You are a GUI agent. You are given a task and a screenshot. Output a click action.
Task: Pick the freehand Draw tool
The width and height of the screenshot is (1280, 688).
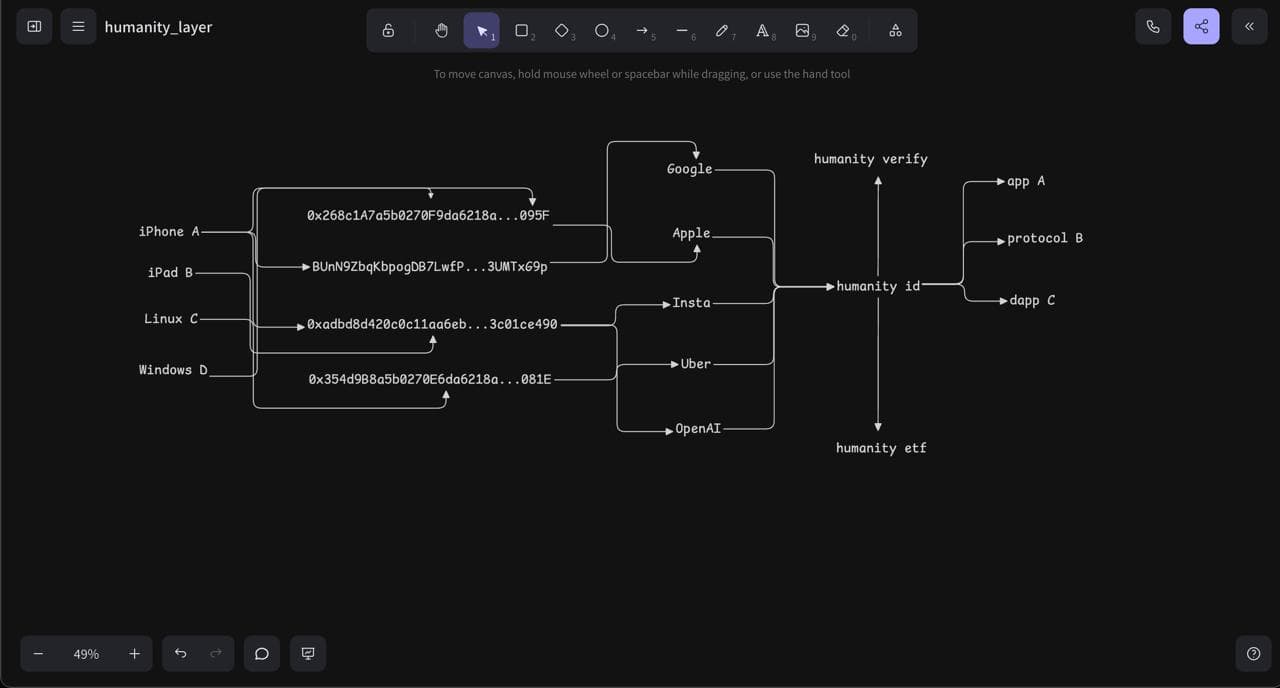point(723,30)
